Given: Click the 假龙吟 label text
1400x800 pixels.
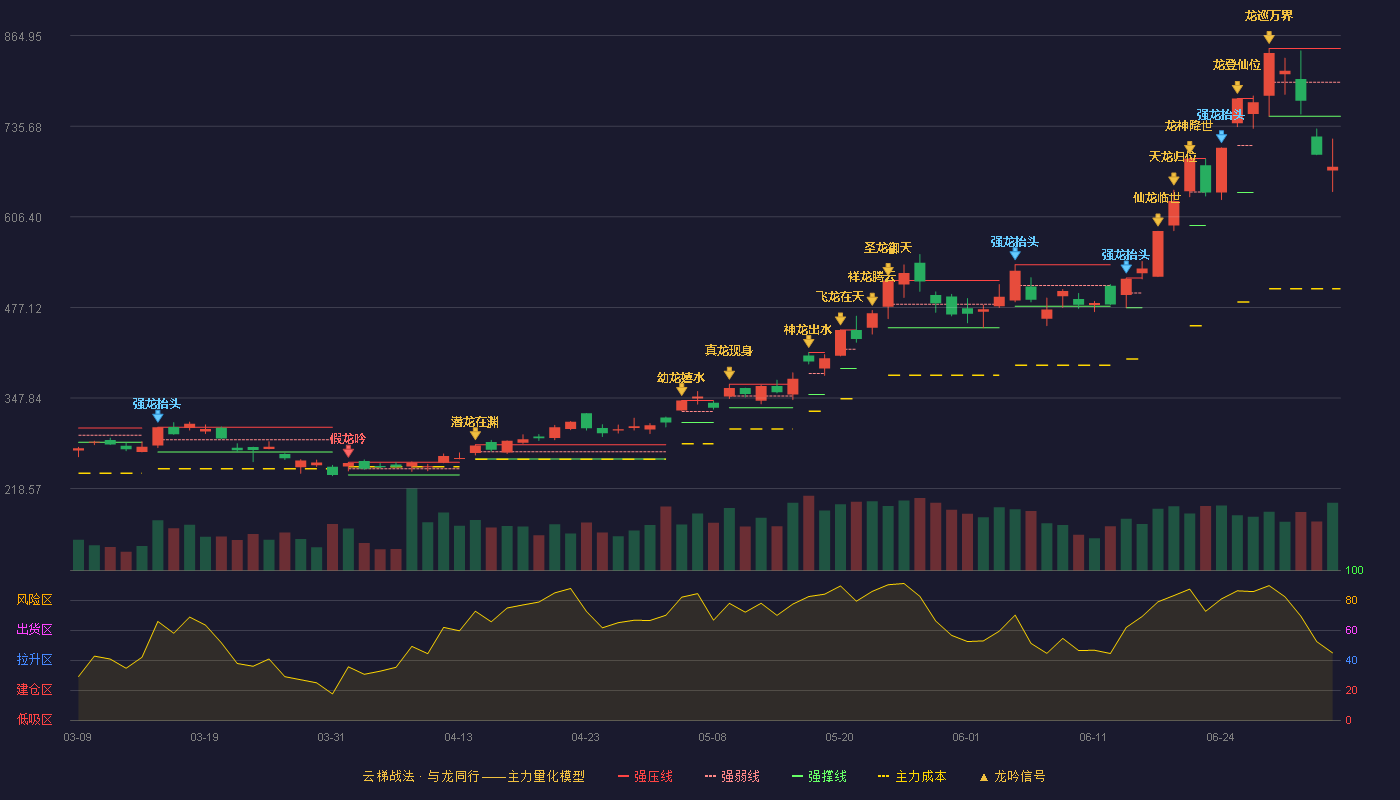Looking at the screenshot, I should pos(348,438).
